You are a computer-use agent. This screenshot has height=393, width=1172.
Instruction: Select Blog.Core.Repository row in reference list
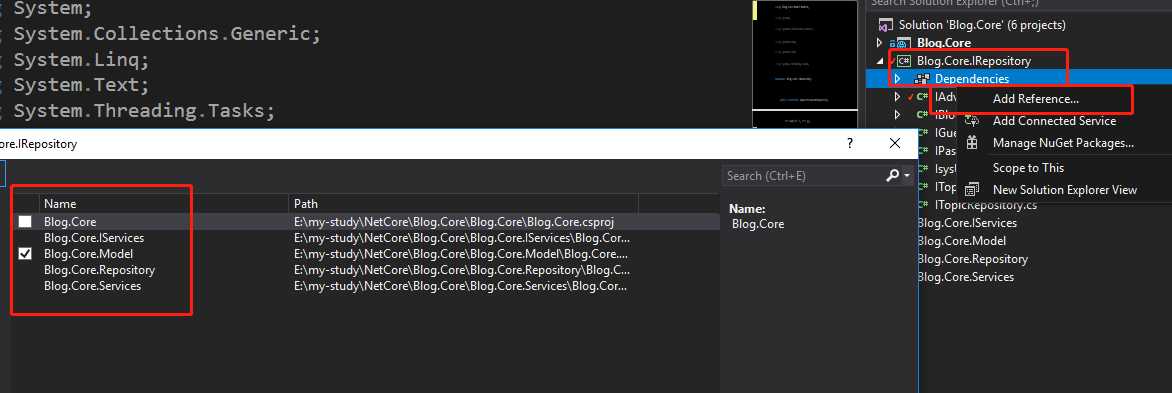[x=99, y=270]
